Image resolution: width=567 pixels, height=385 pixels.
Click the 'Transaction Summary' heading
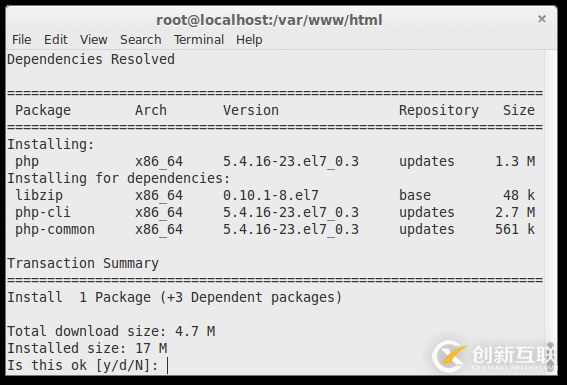point(83,263)
